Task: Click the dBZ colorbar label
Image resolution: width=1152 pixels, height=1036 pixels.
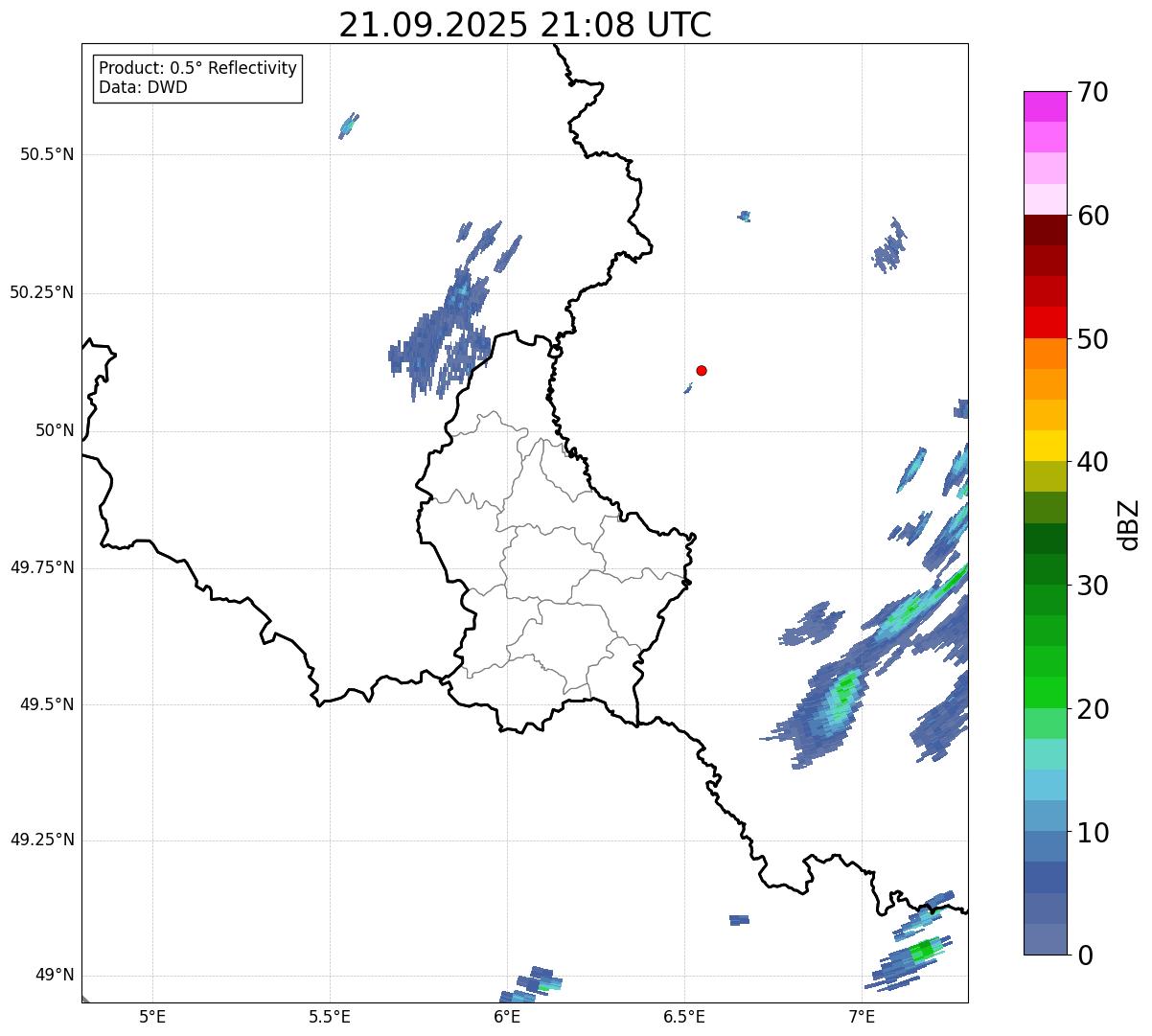Action: pos(1129,523)
